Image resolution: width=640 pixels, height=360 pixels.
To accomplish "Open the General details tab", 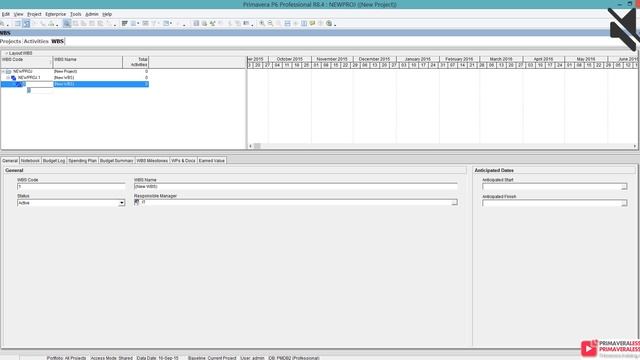I will [10, 161].
